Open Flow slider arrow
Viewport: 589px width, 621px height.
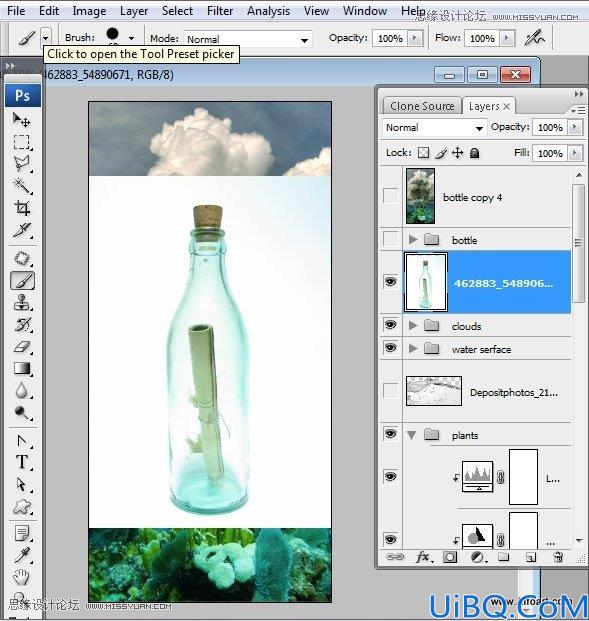pos(507,38)
